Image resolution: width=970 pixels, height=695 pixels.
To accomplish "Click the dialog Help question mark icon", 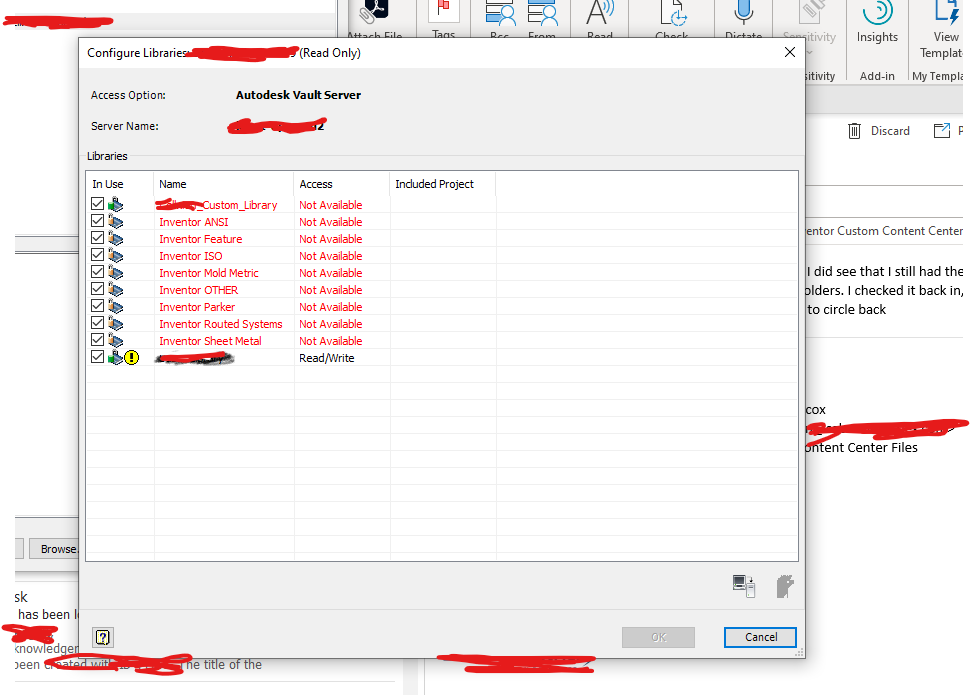I will (x=103, y=637).
